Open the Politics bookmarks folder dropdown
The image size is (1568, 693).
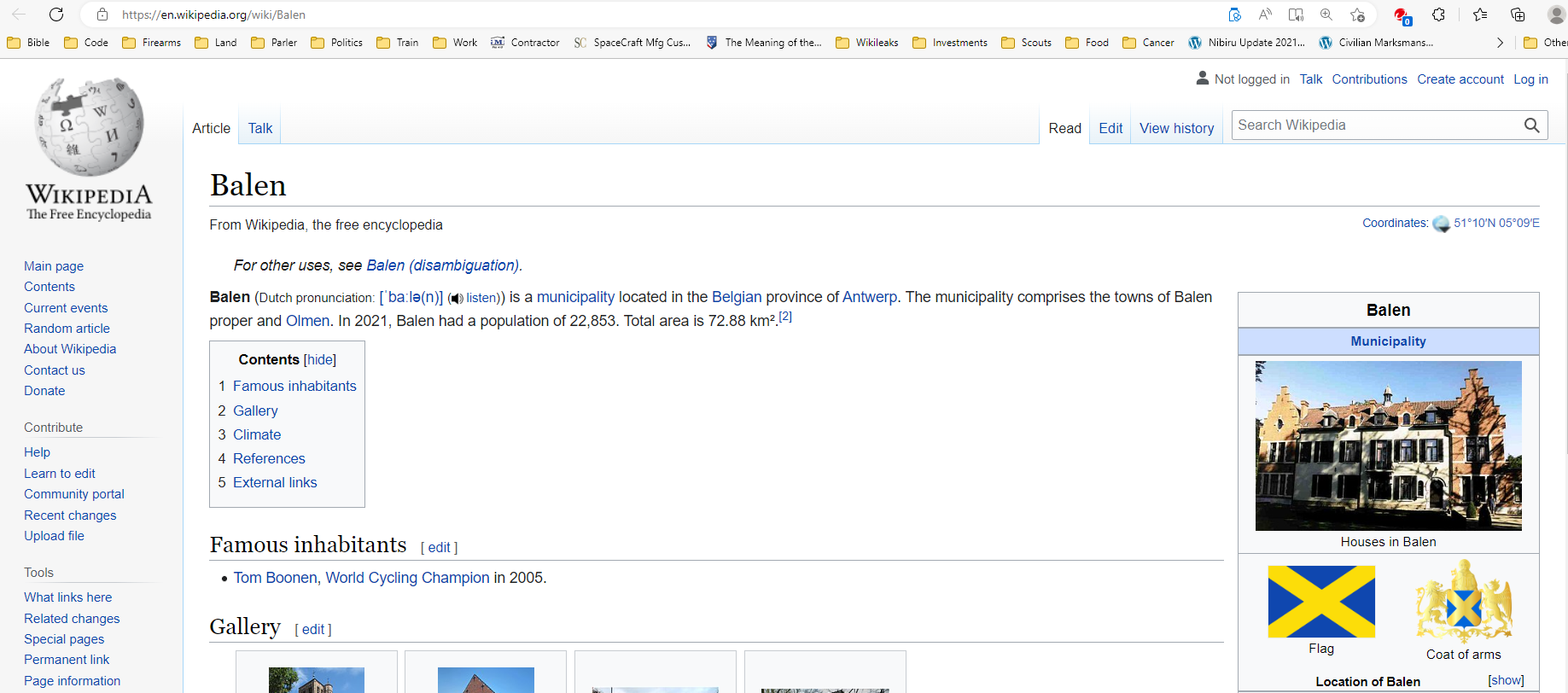point(336,43)
